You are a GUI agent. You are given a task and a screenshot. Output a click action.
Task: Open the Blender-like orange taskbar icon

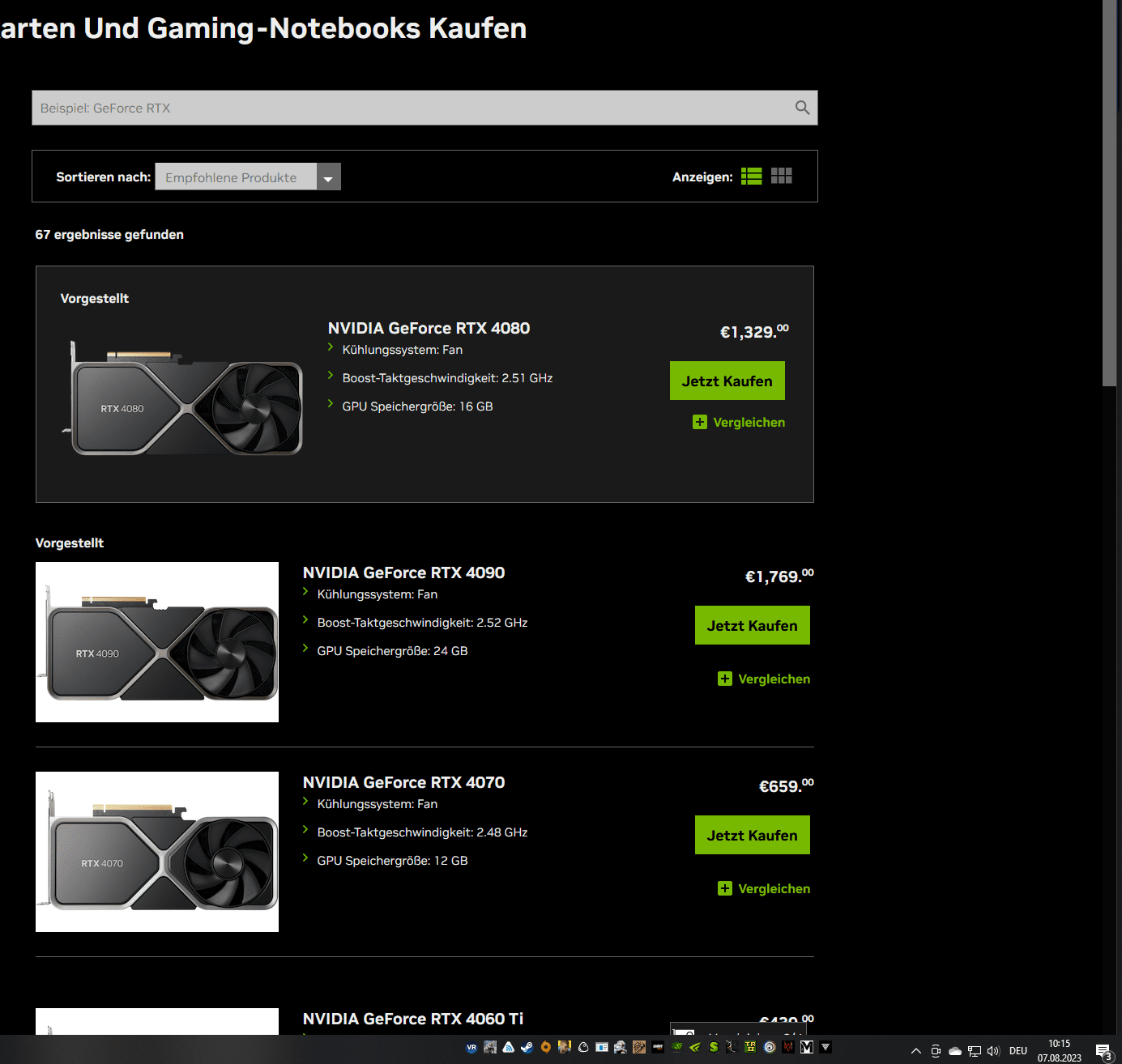(x=545, y=1047)
